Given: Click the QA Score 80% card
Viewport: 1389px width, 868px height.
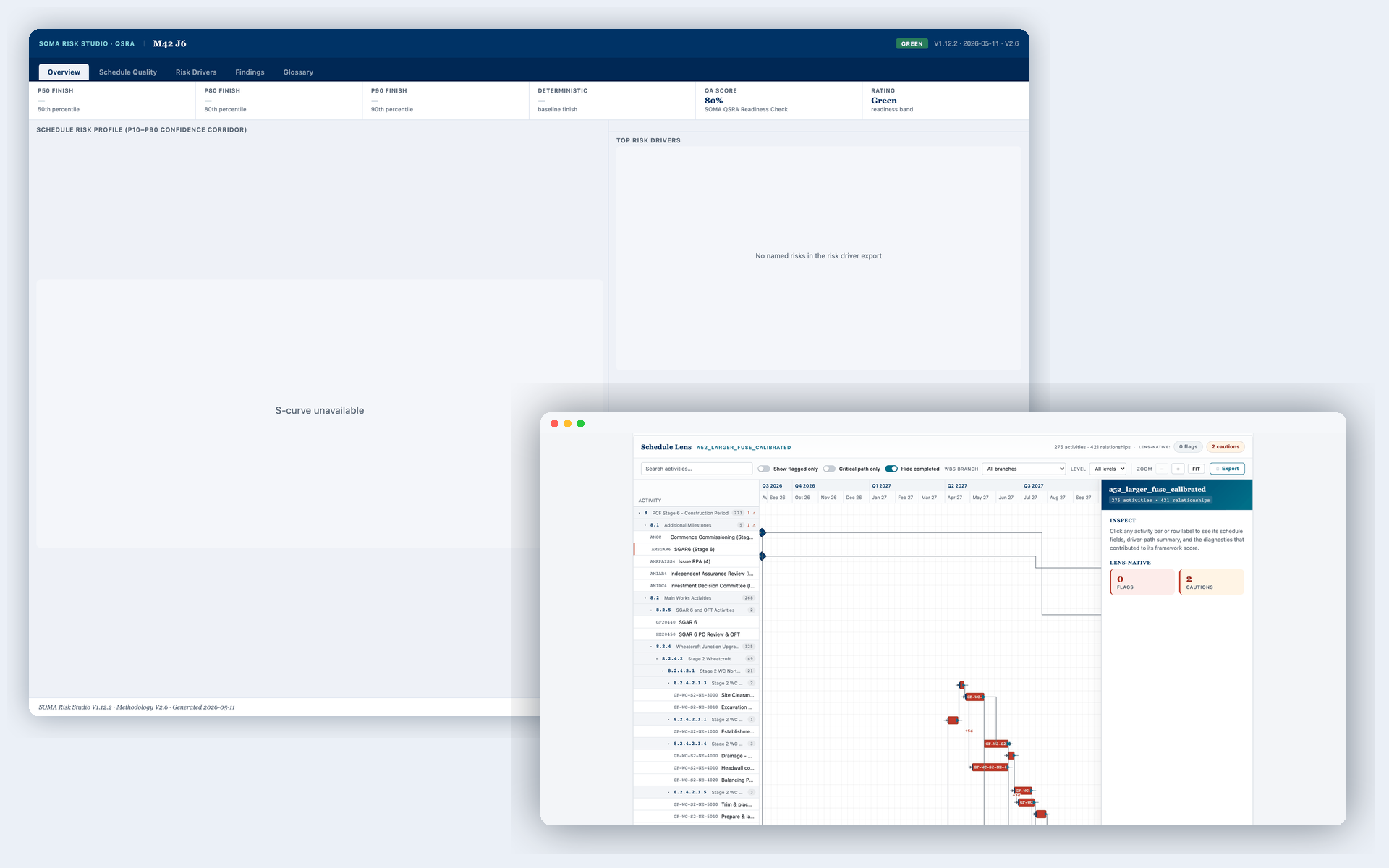Looking at the screenshot, I should click(778, 101).
